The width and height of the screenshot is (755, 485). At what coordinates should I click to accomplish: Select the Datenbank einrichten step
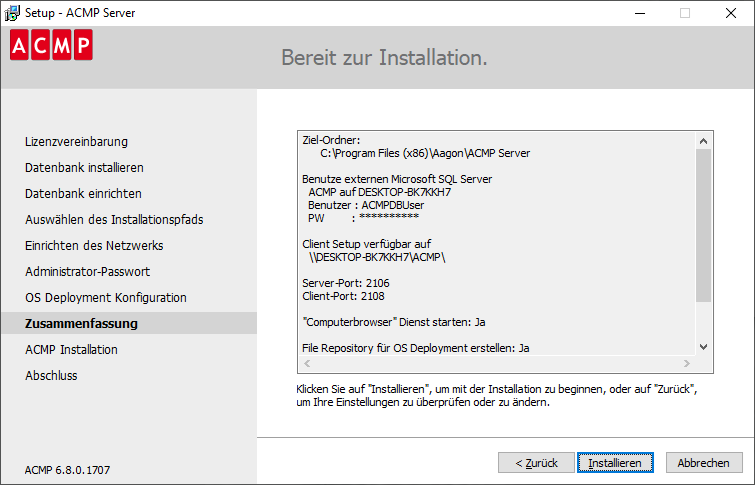(x=83, y=194)
